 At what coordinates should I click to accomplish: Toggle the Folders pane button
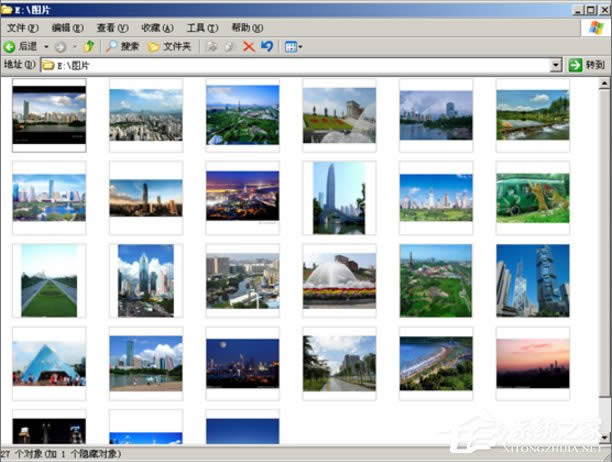(169, 46)
